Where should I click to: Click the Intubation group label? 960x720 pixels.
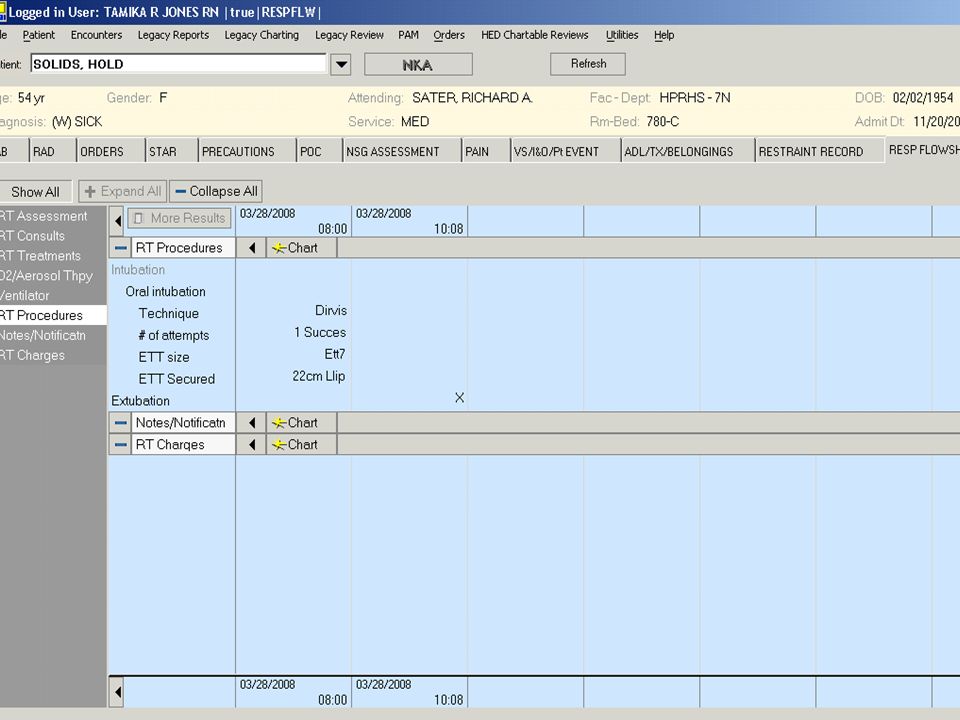[x=138, y=270]
